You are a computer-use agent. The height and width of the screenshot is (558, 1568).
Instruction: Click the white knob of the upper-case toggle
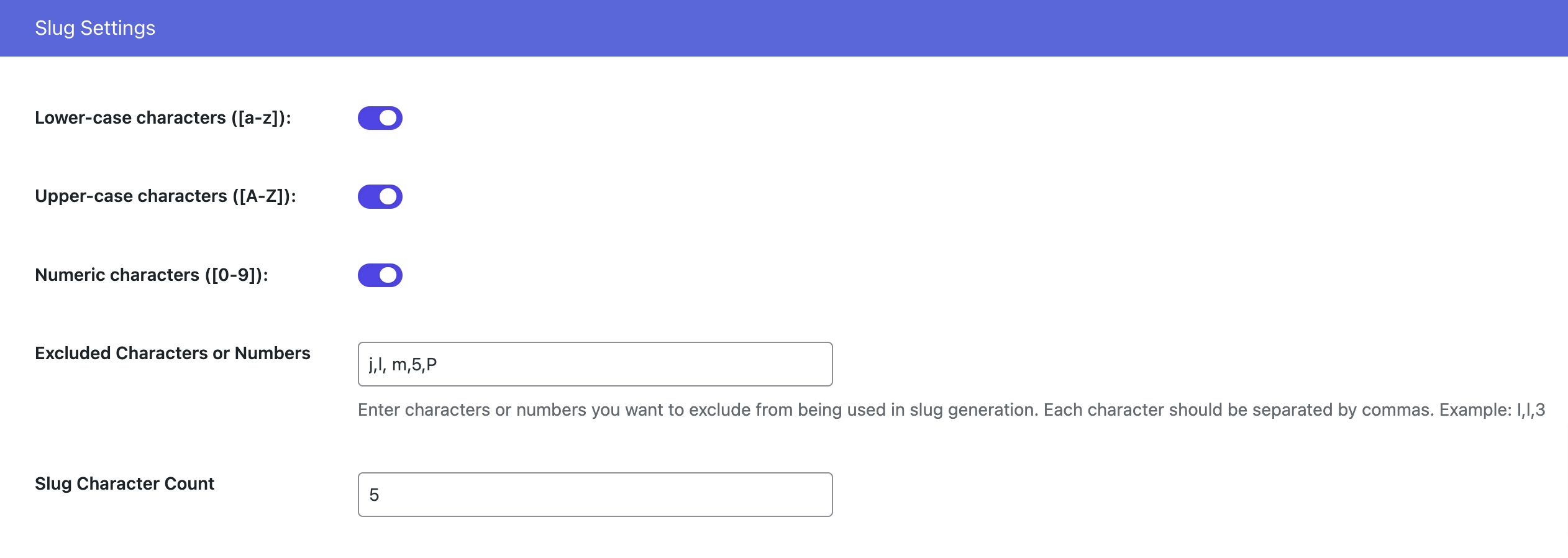(x=388, y=196)
